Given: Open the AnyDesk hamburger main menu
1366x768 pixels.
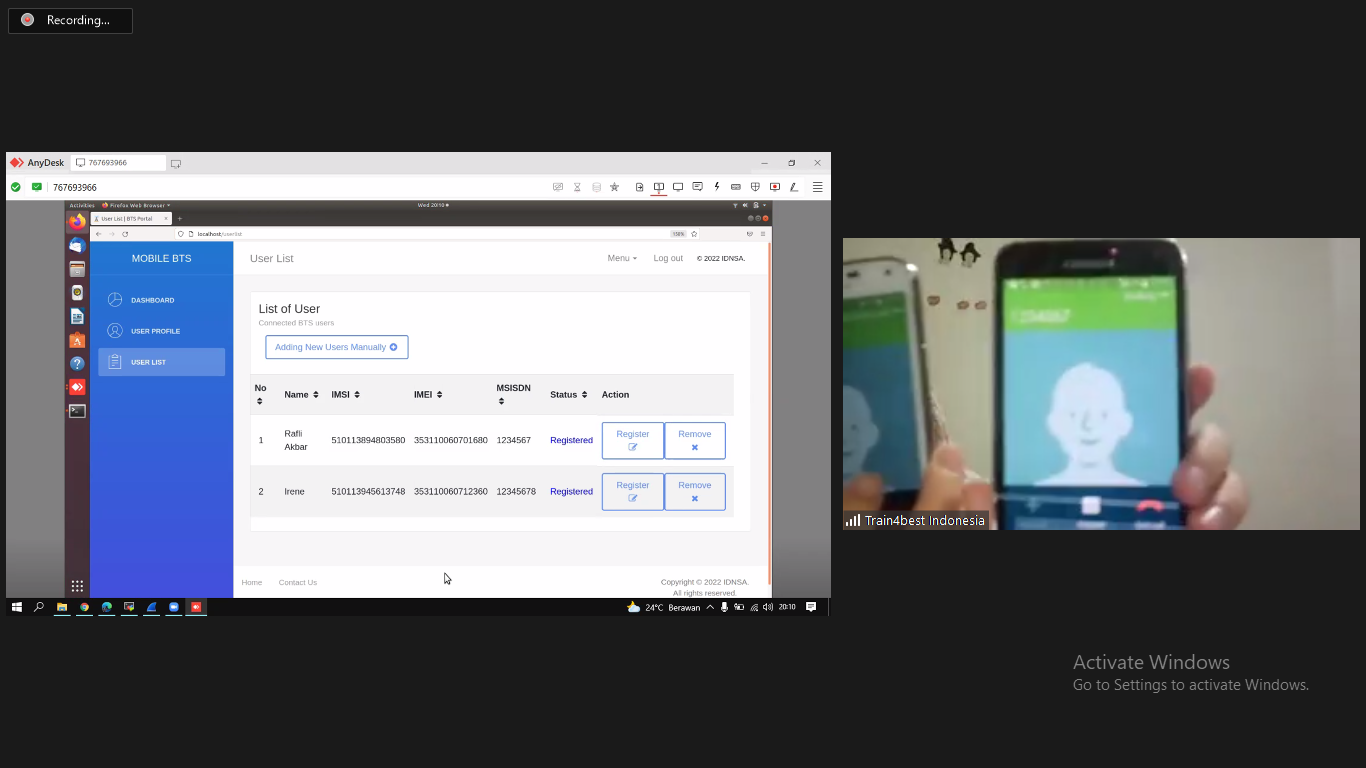Looking at the screenshot, I should [x=817, y=187].
